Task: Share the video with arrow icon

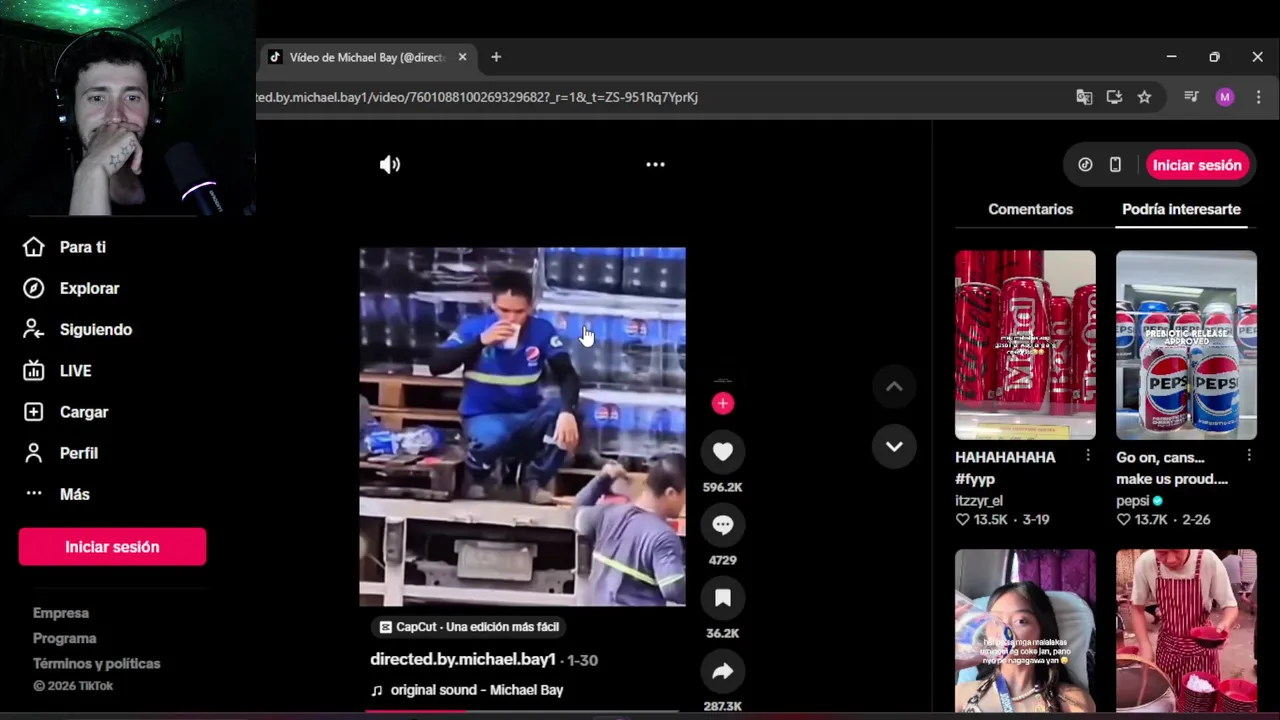Action: coord(723,671)
